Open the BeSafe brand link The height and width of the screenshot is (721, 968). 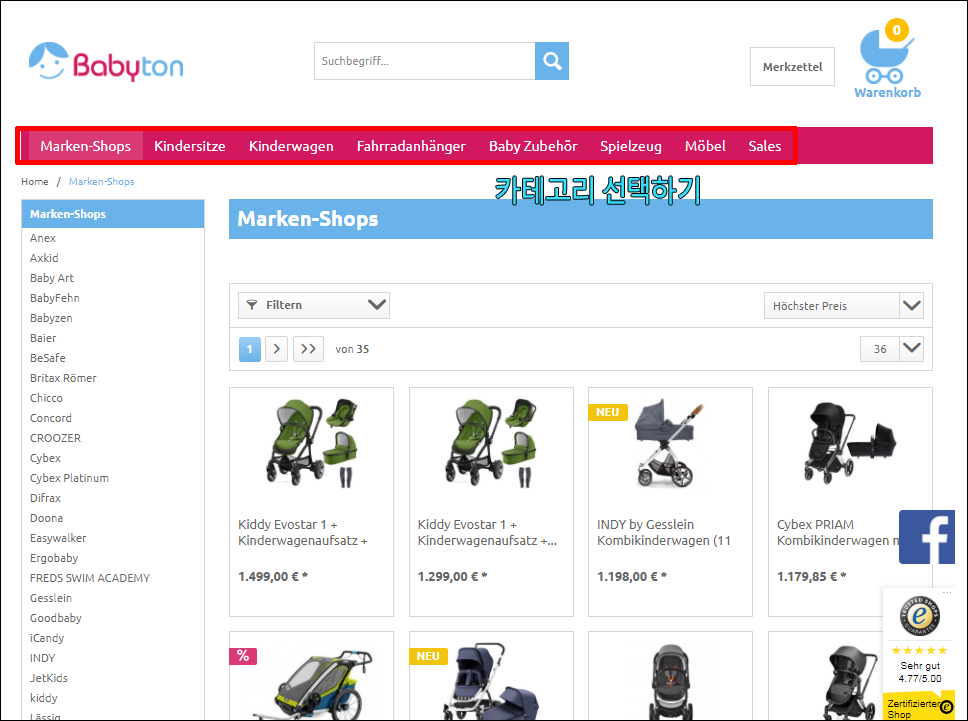(48, 358)
